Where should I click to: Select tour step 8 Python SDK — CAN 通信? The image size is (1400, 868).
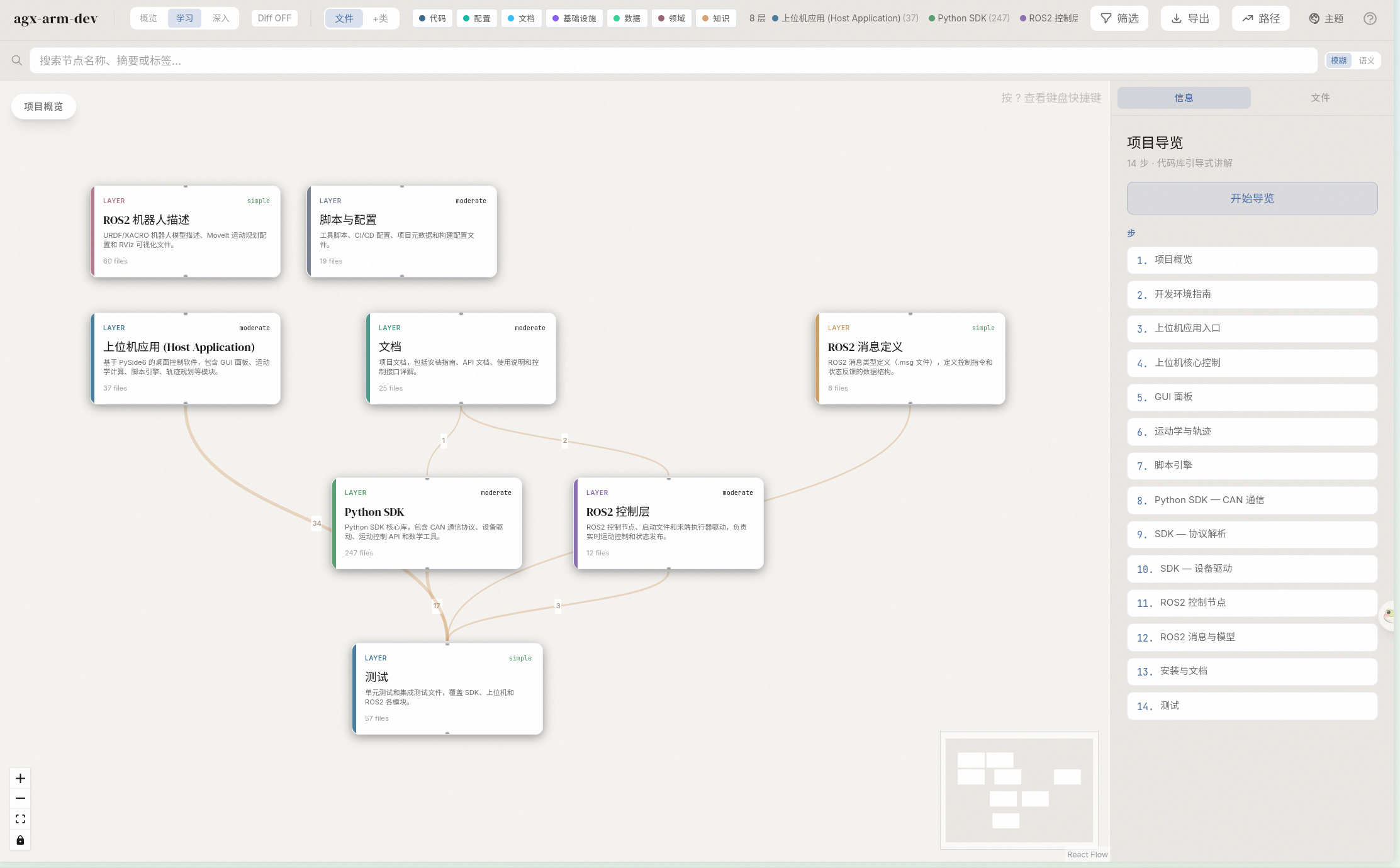tap(1252, 500)
